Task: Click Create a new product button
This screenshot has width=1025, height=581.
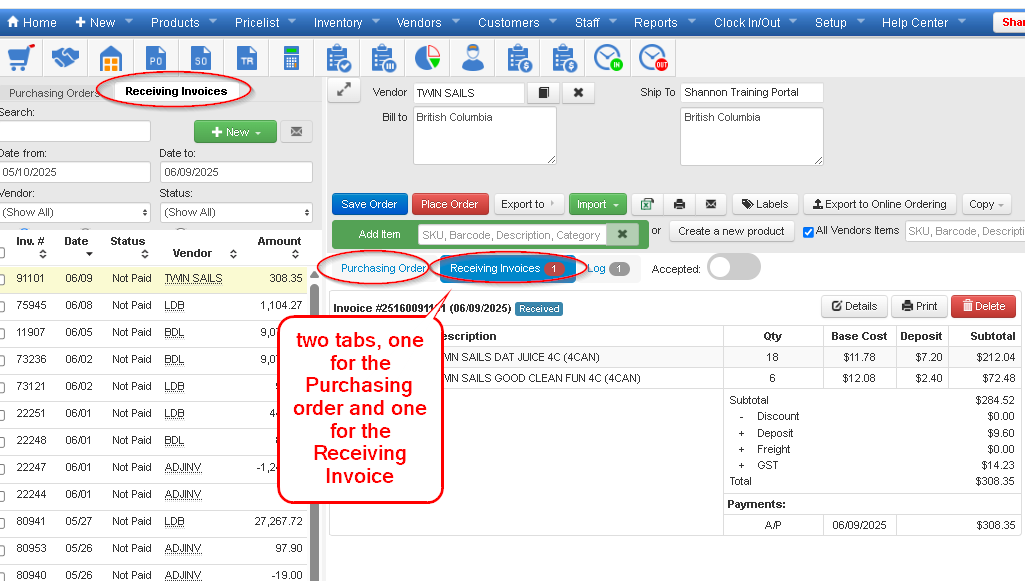Action: tap(731, 231)
